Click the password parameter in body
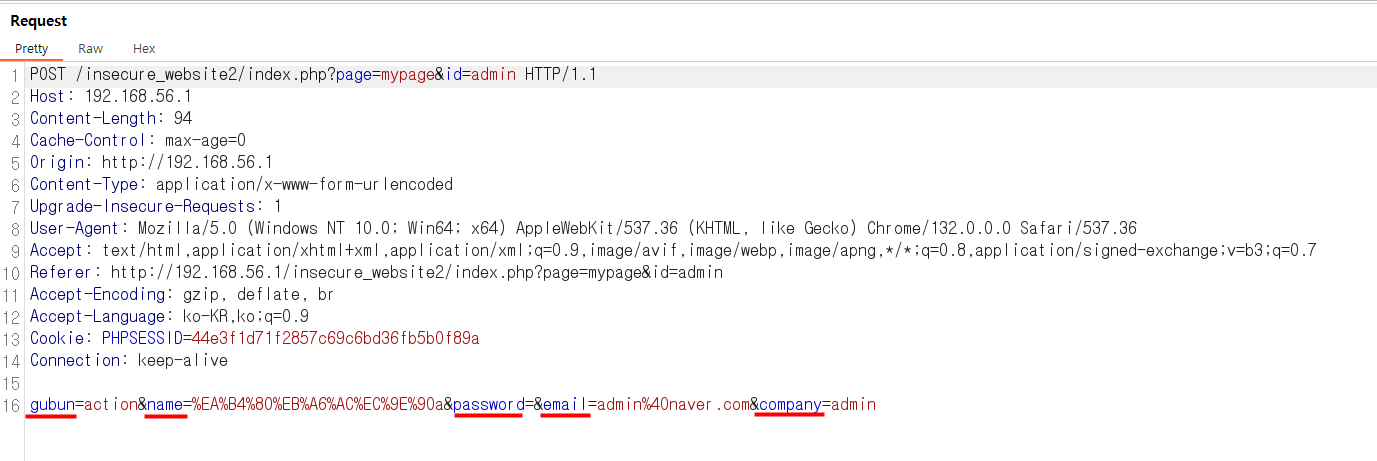The height and width of the screenshot is (461, 1377). (488, 405)
